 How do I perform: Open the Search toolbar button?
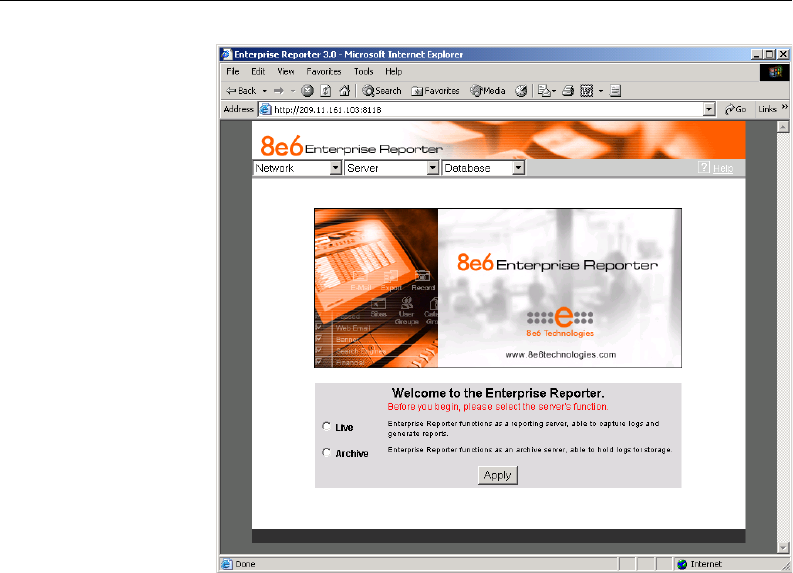[x=382, y=91]
